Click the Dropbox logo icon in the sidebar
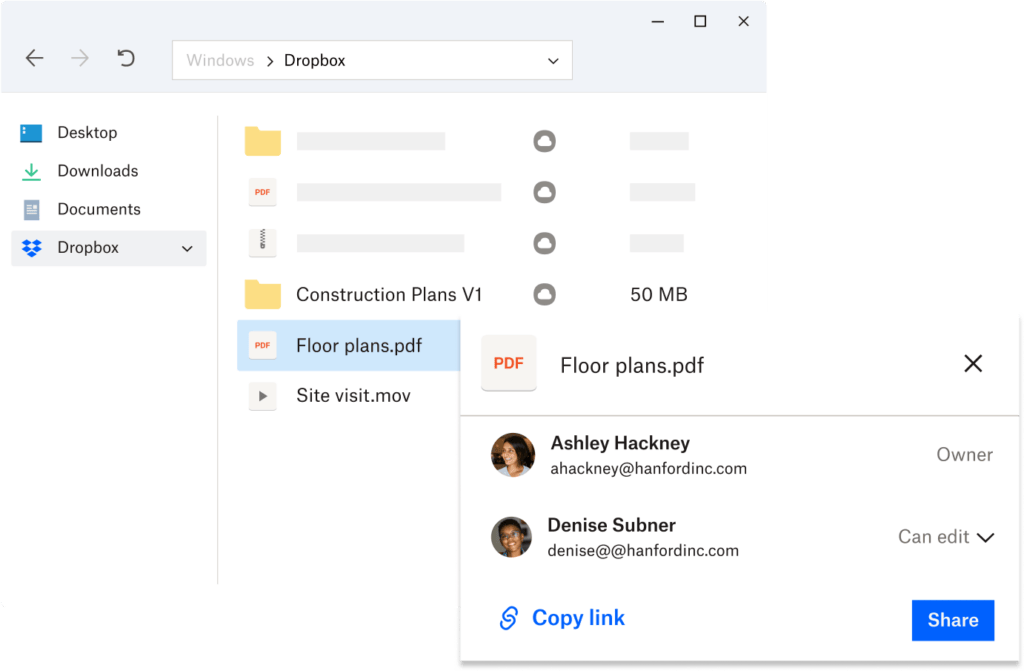This screenshot has height=671, width=1024. coord(30,247)
